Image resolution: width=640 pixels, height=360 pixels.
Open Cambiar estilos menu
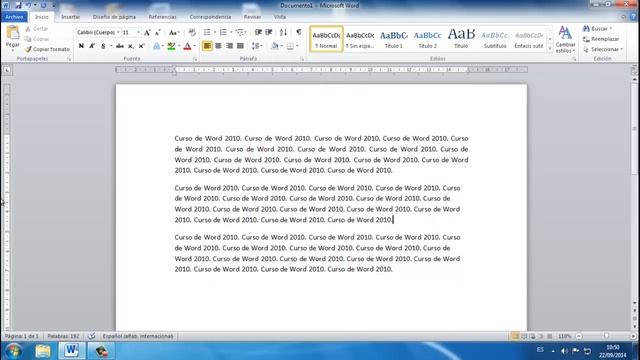(565, 40)
